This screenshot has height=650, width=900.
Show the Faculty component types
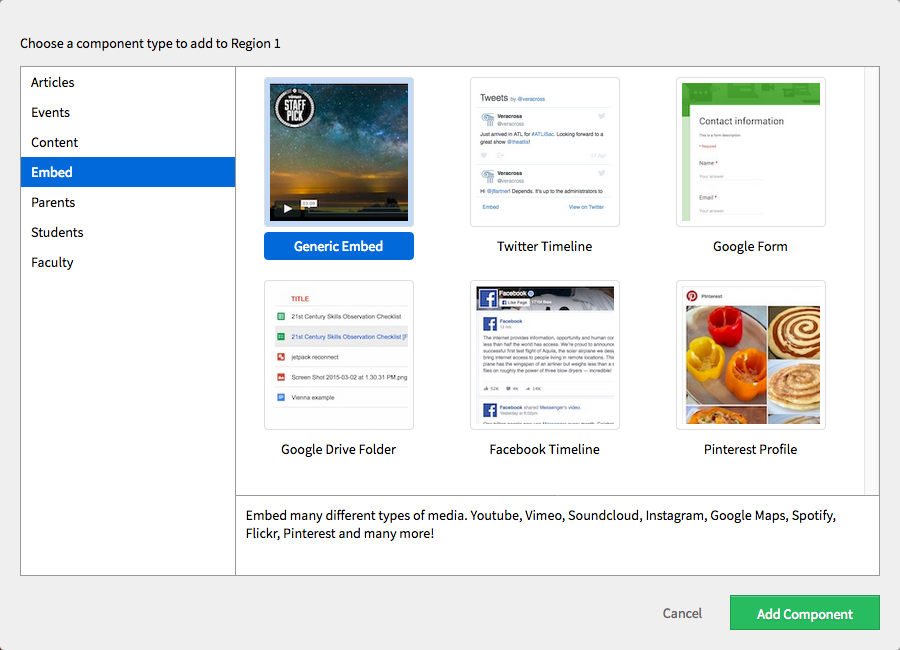point(52,262)
